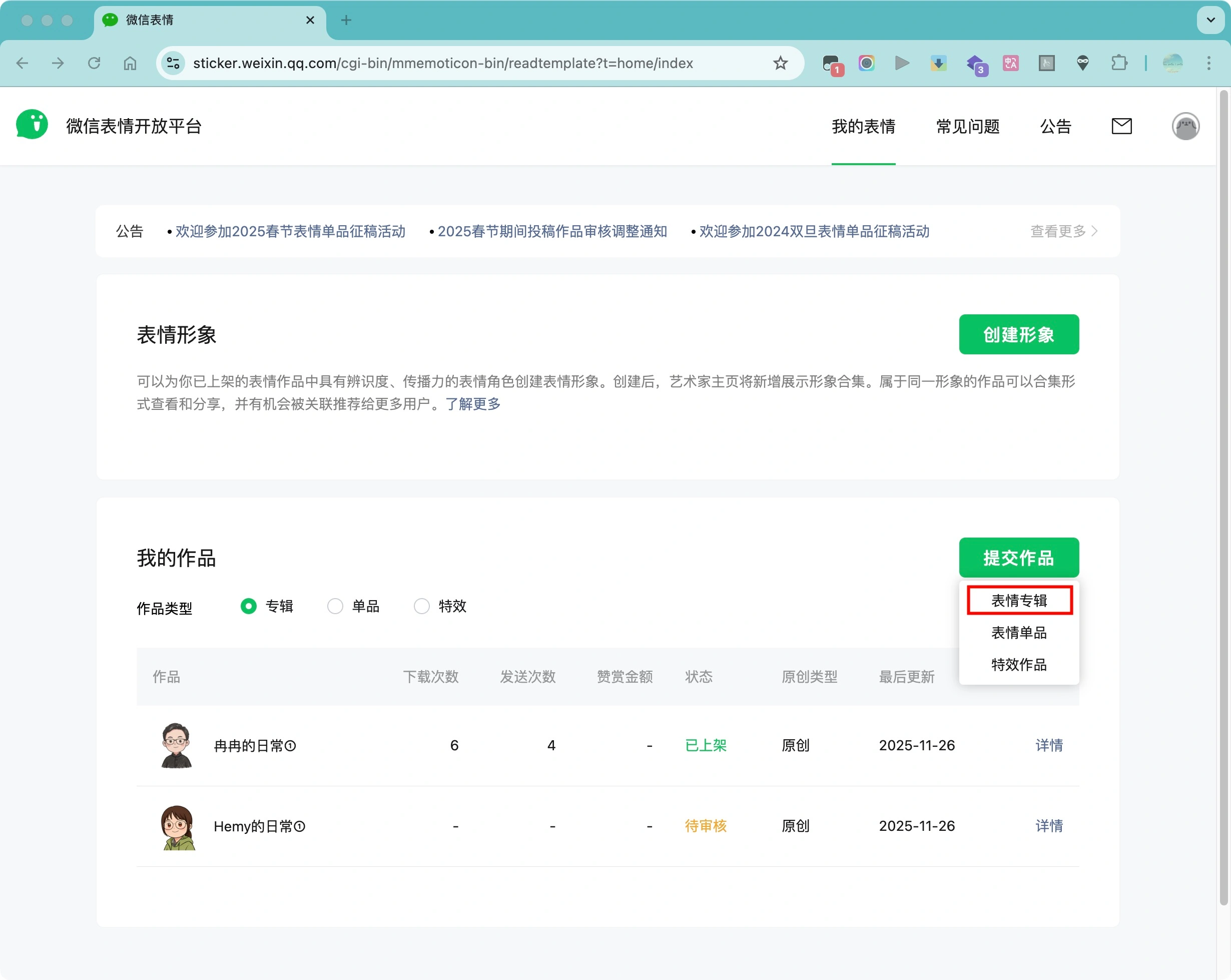The width and height of the screenshot is (1231, 980).
Task: Open 详情 for Hemy的日常
Action: click(x=1048, y=826)
